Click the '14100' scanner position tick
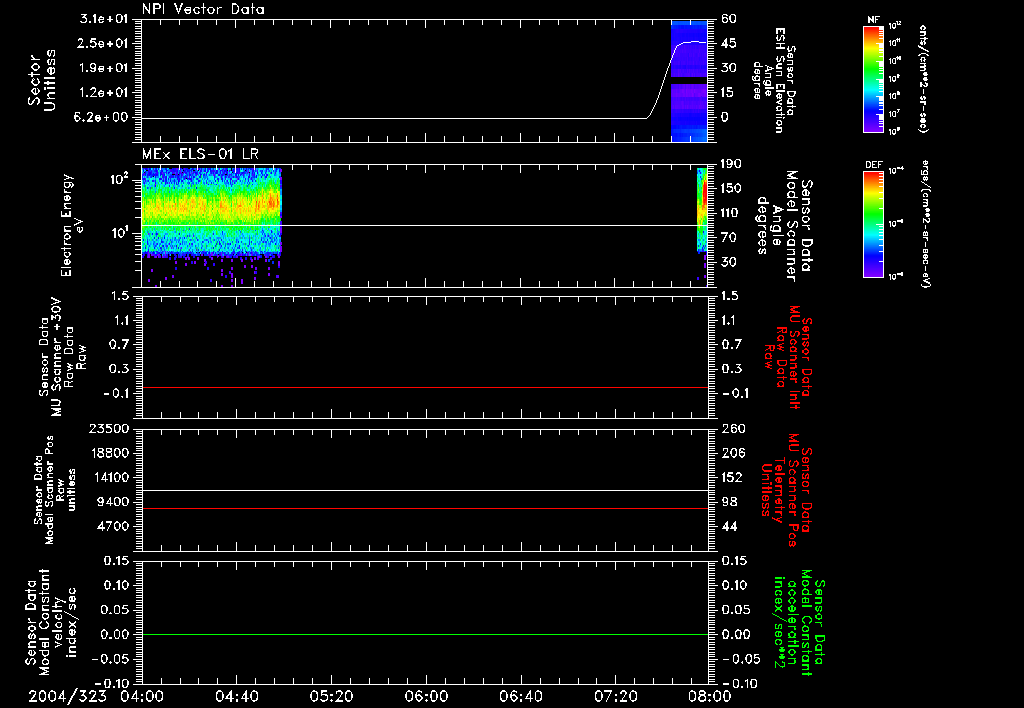Viewport: 1024px width, 708px height. 108,477
